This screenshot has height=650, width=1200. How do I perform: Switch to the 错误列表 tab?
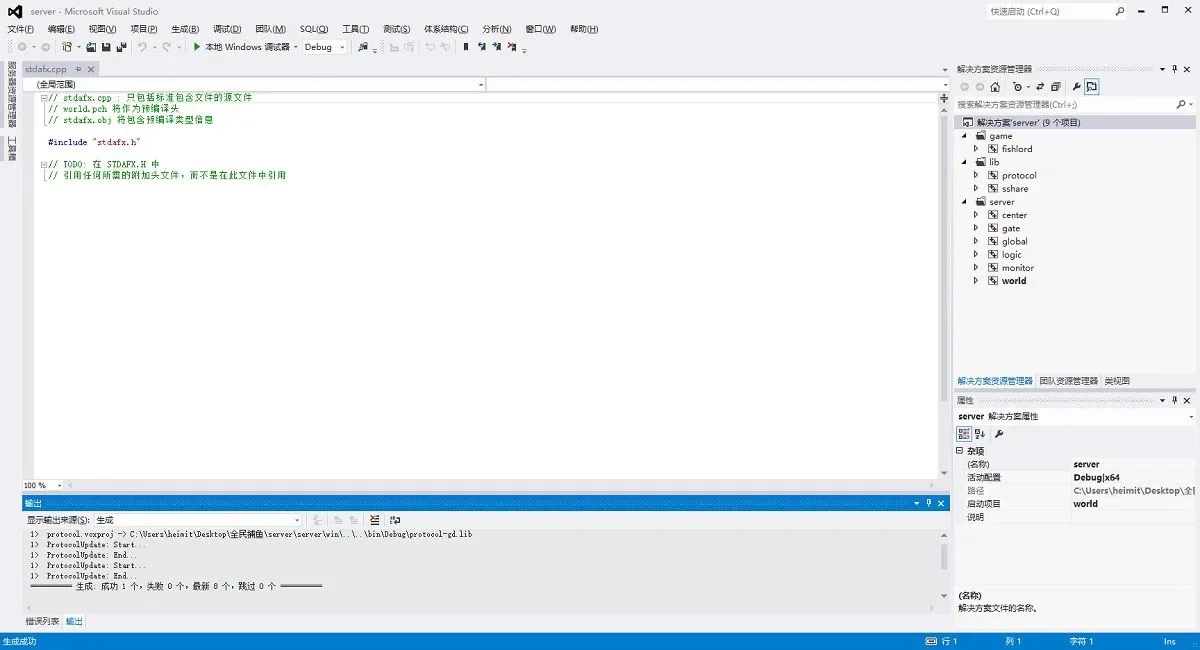pos(42,621)
